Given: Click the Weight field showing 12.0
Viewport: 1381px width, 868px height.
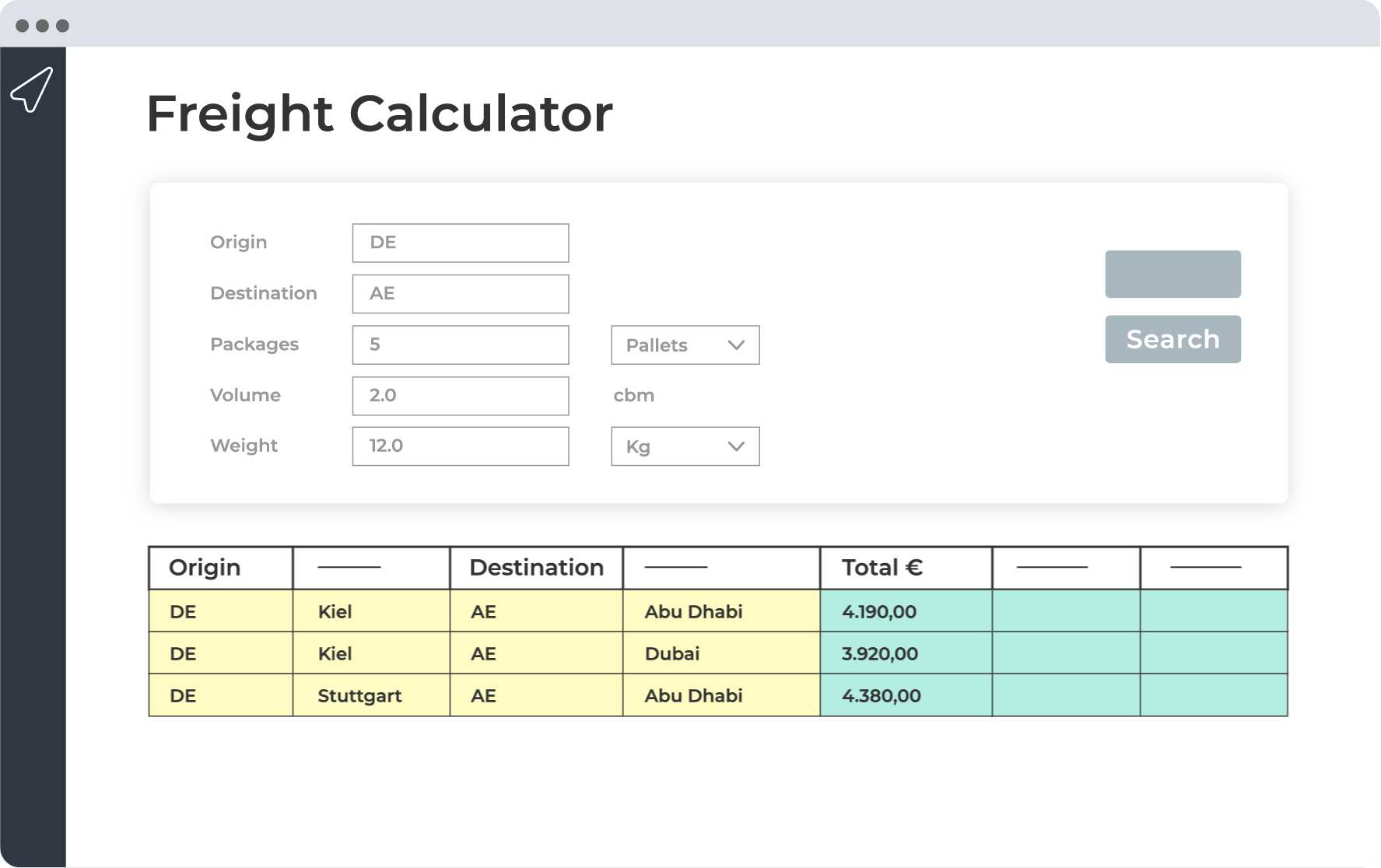Looking at the screenshot, I should pos(461,446).
